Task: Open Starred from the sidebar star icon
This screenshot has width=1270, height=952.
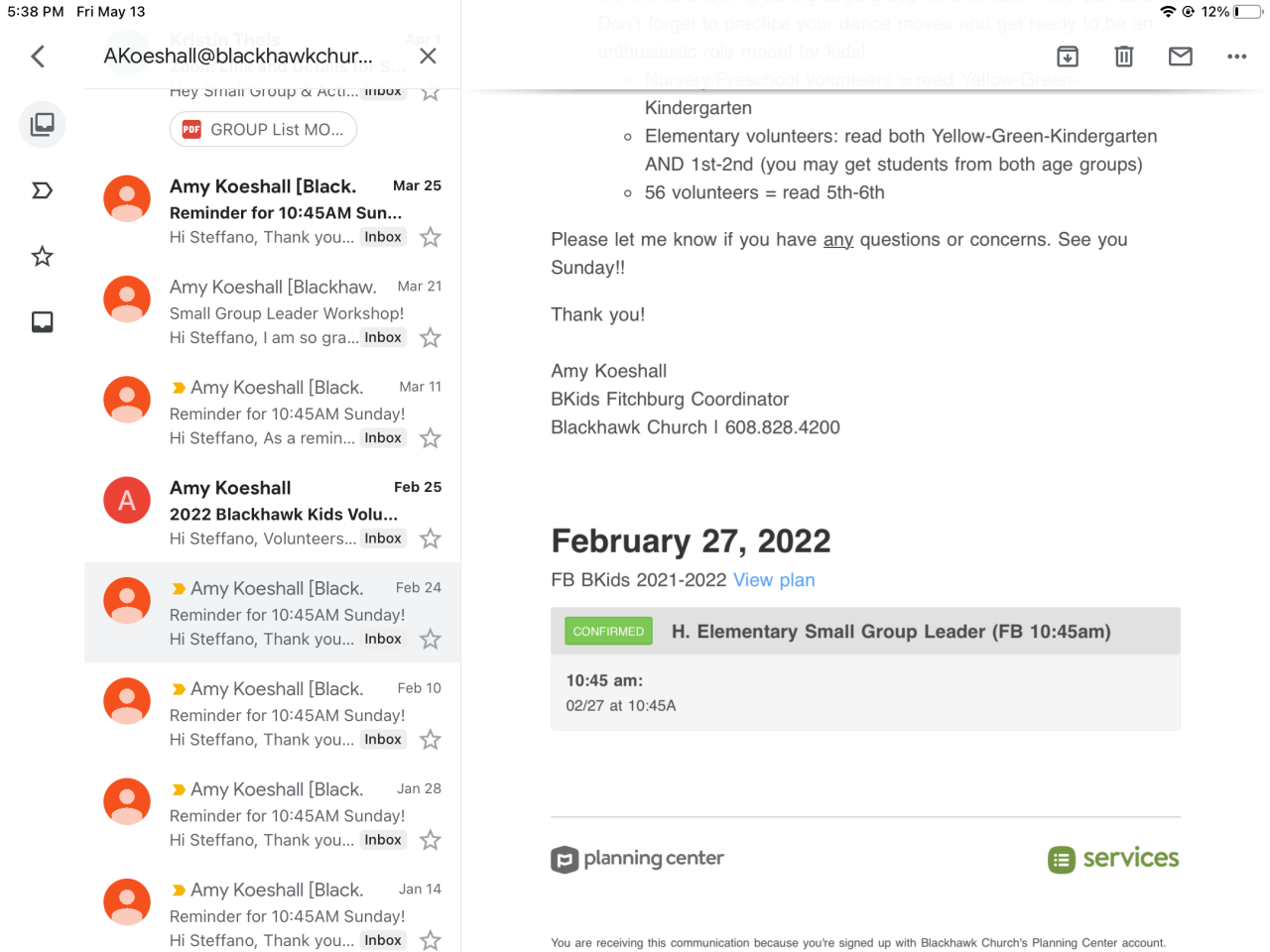Action: coord(43,257)
